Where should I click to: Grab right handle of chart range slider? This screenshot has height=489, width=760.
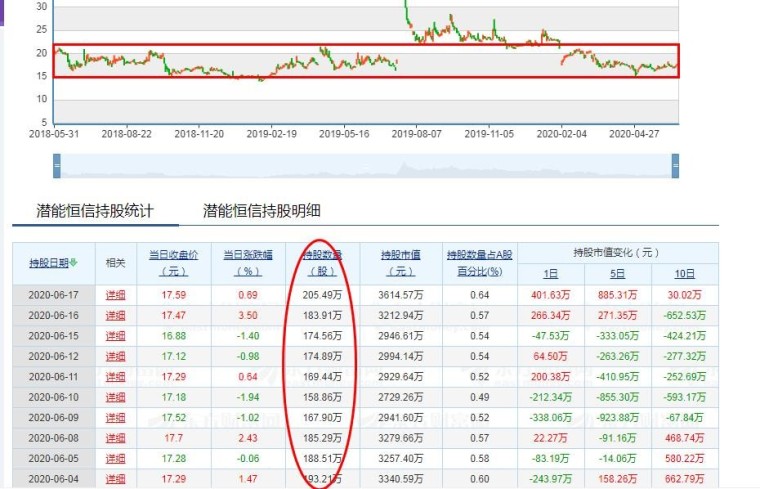tap(675, 166)
